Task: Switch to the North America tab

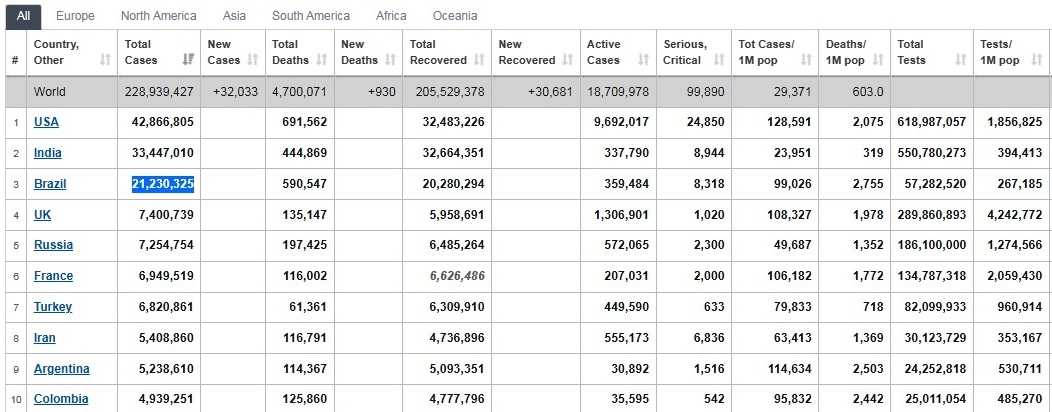Action: tap(158, 15)
